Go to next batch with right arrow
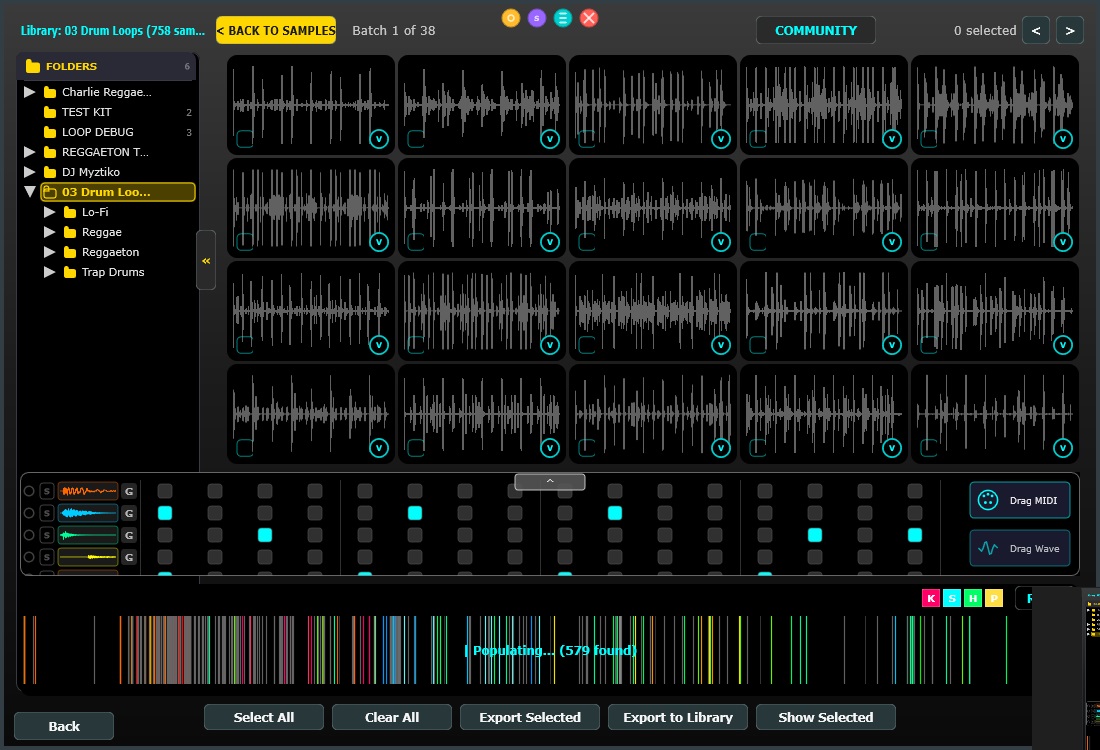Viewport: 1100px width, 750px height. point(1070,30)
